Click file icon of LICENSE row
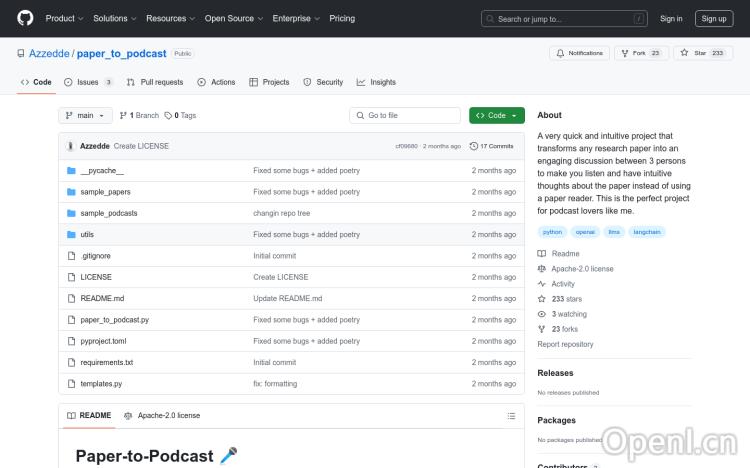750x468 pixels. pyautogui.click(x=71, y=277)
